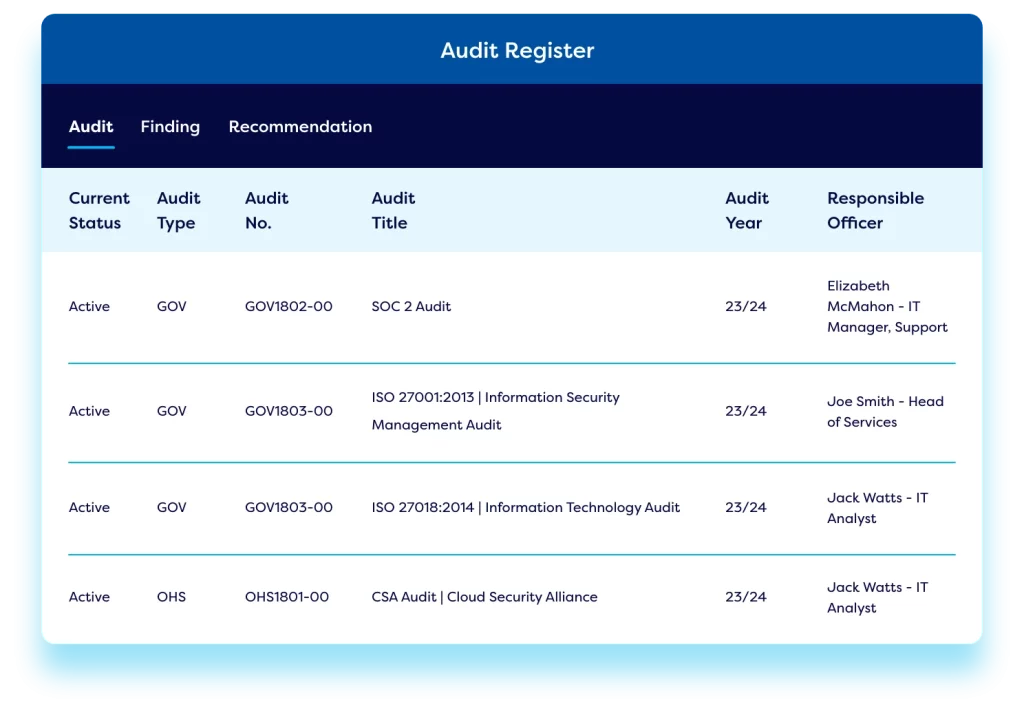
Task: Click the Audit No. column header
Action: tap(266, 210)
